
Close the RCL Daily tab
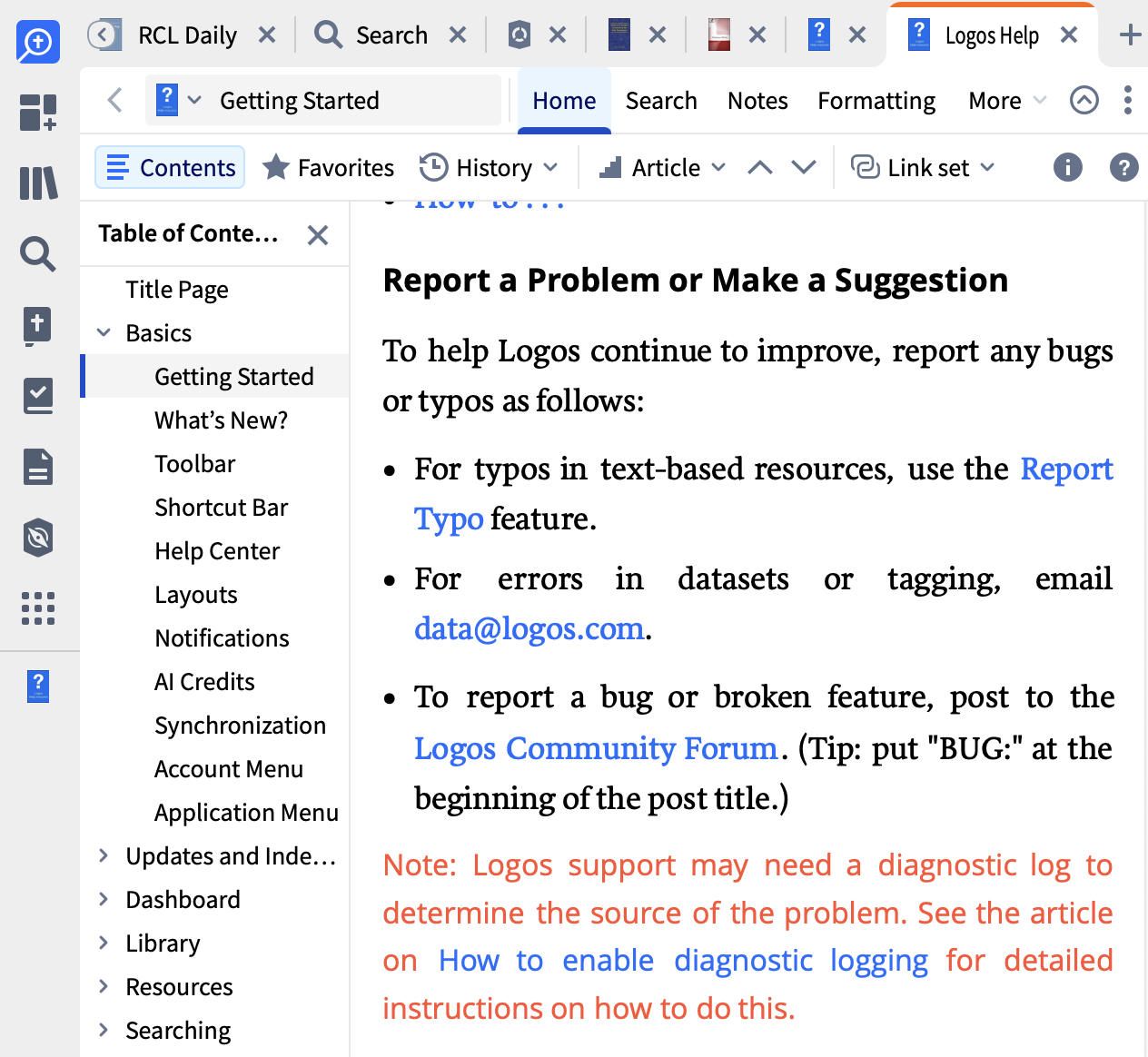267,35
